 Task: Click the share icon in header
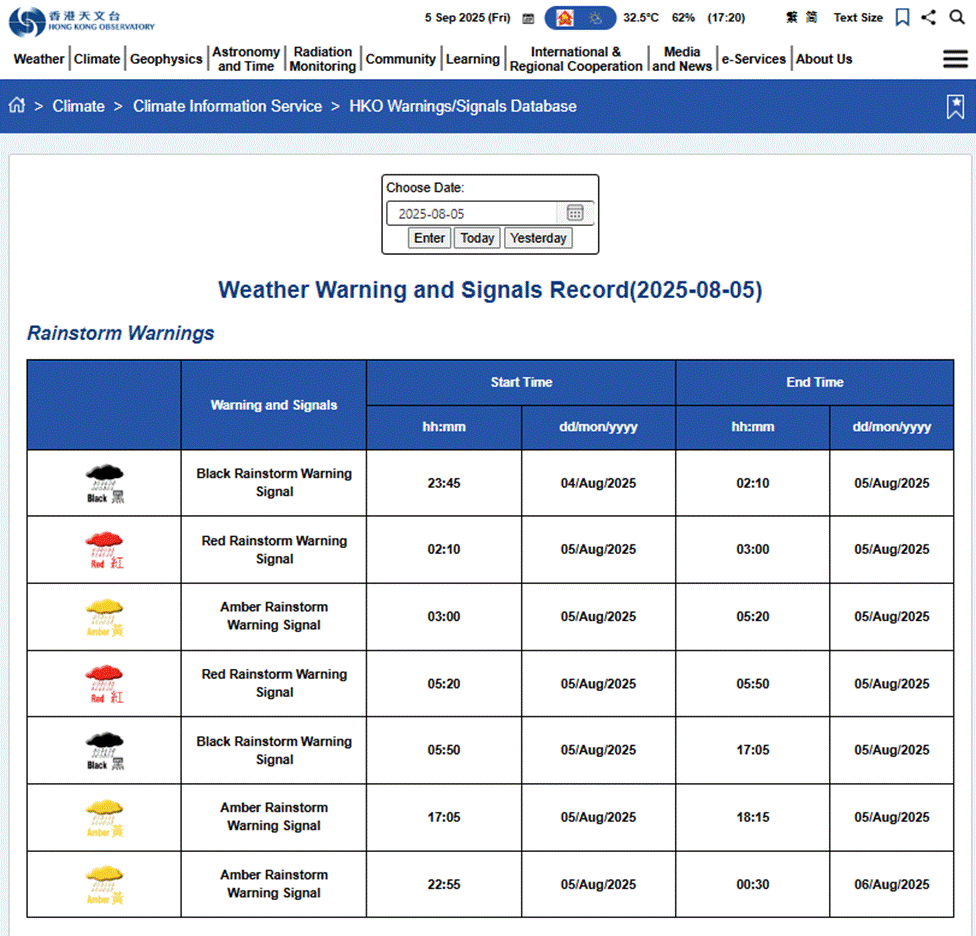(929, 17)
